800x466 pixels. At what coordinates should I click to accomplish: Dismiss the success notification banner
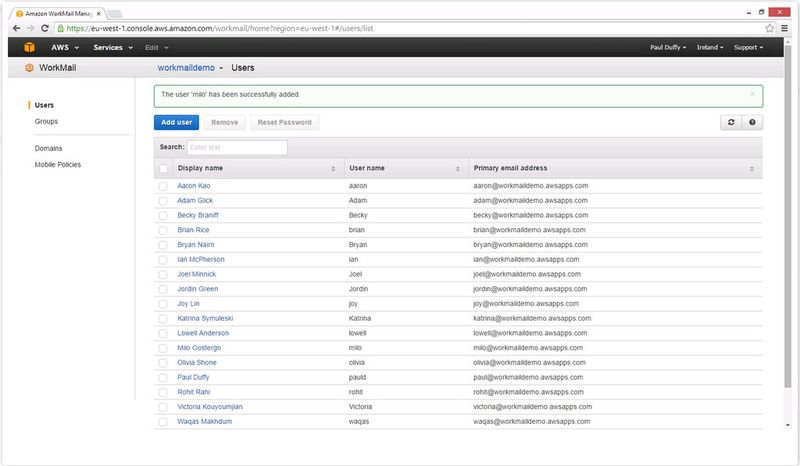pos(752,94)
